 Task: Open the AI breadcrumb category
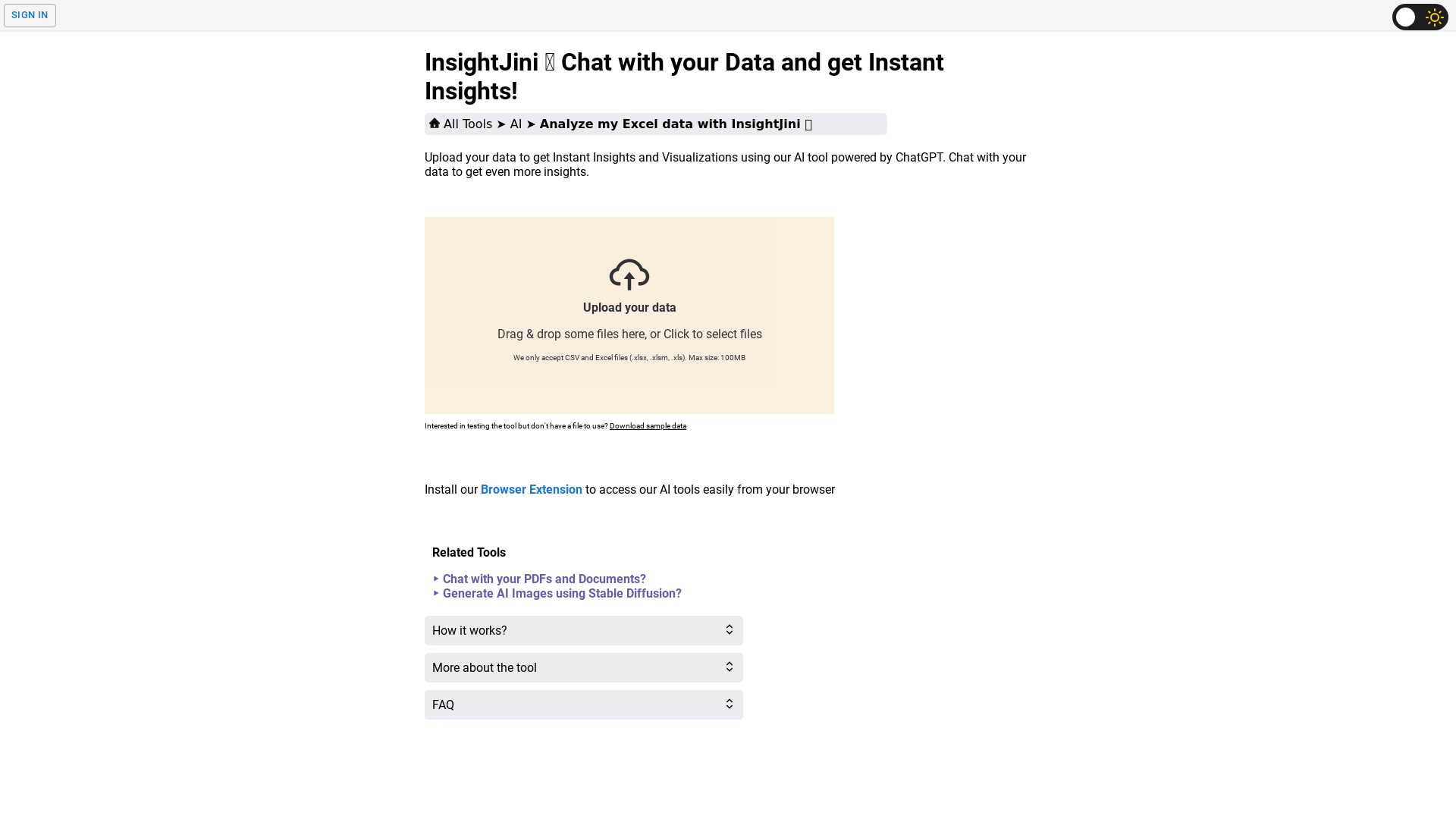[x=516, y=124]
